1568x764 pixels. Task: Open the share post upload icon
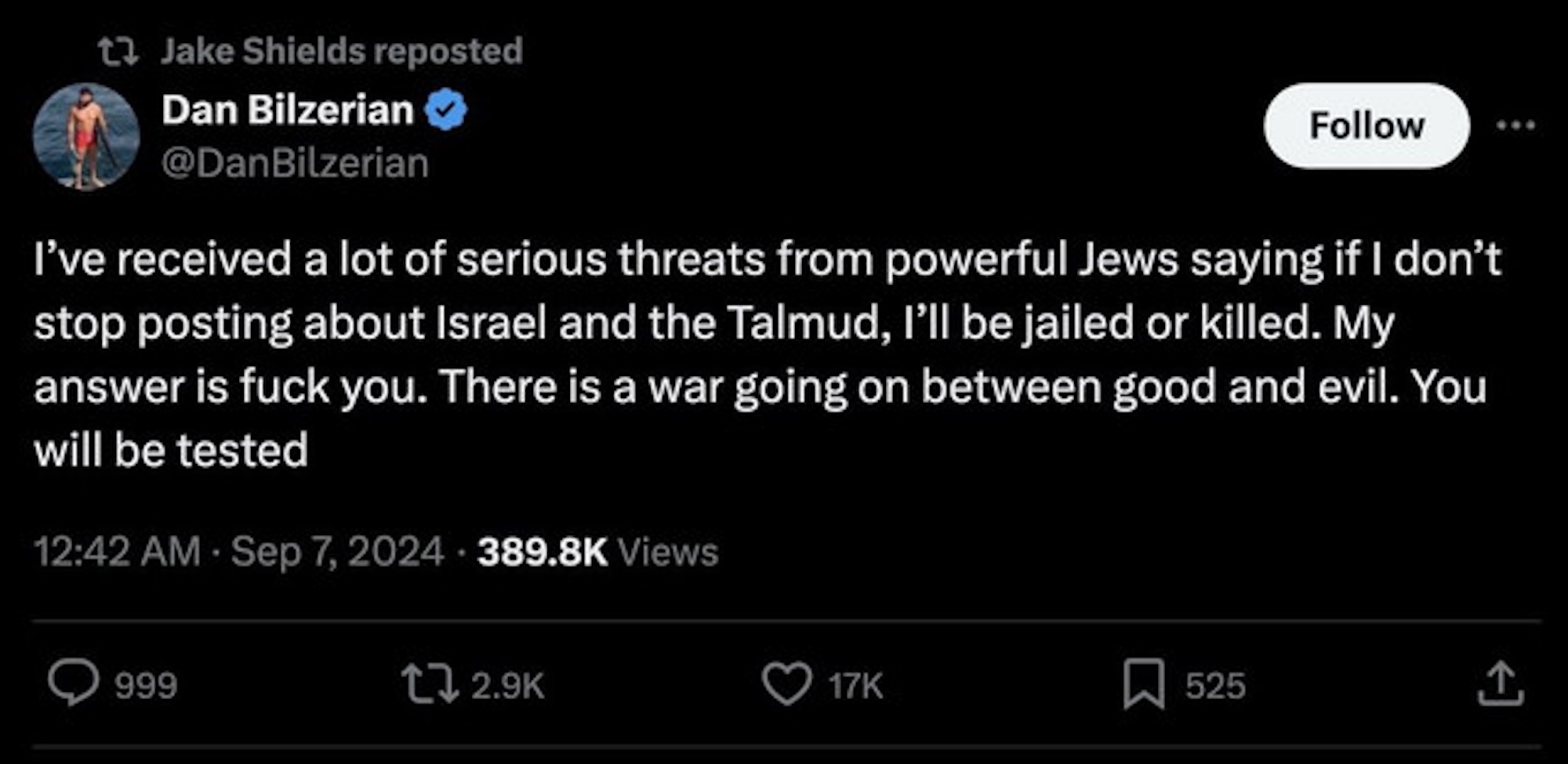(x=1501, y=684)
